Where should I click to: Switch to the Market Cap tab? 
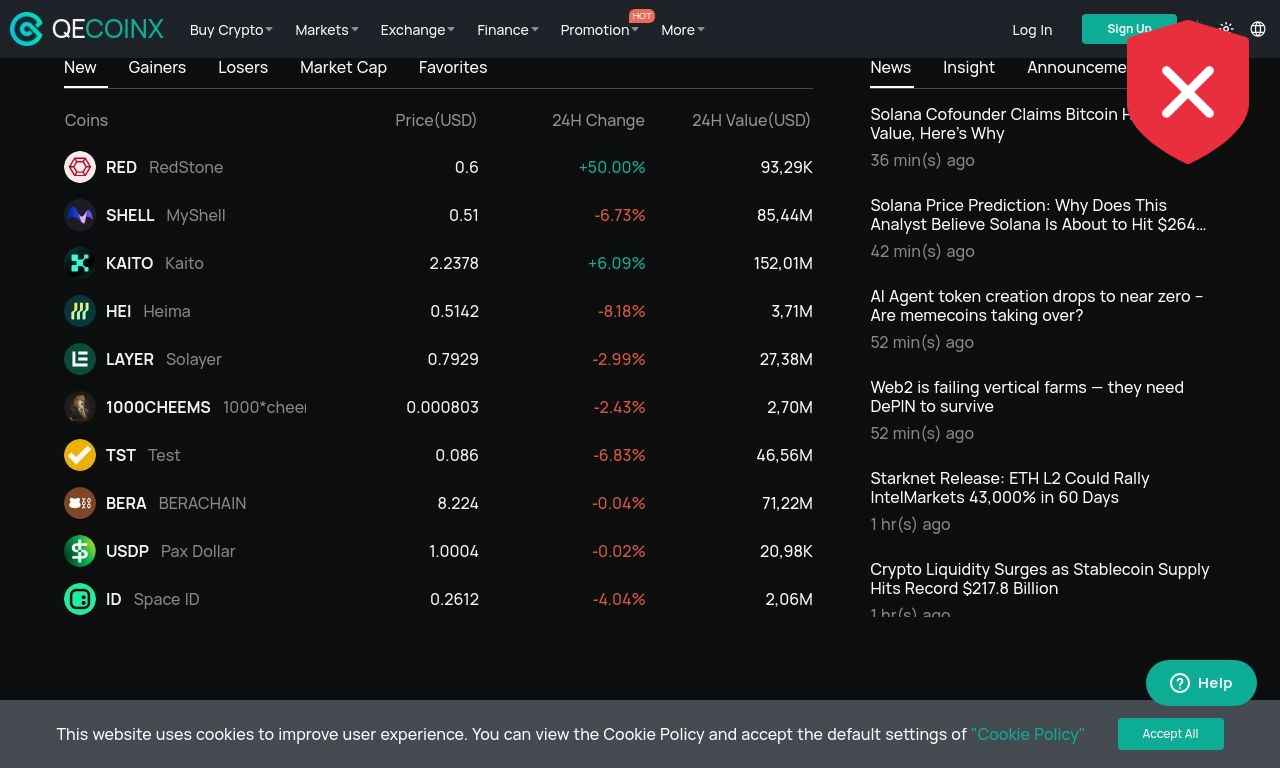(343, 67)
